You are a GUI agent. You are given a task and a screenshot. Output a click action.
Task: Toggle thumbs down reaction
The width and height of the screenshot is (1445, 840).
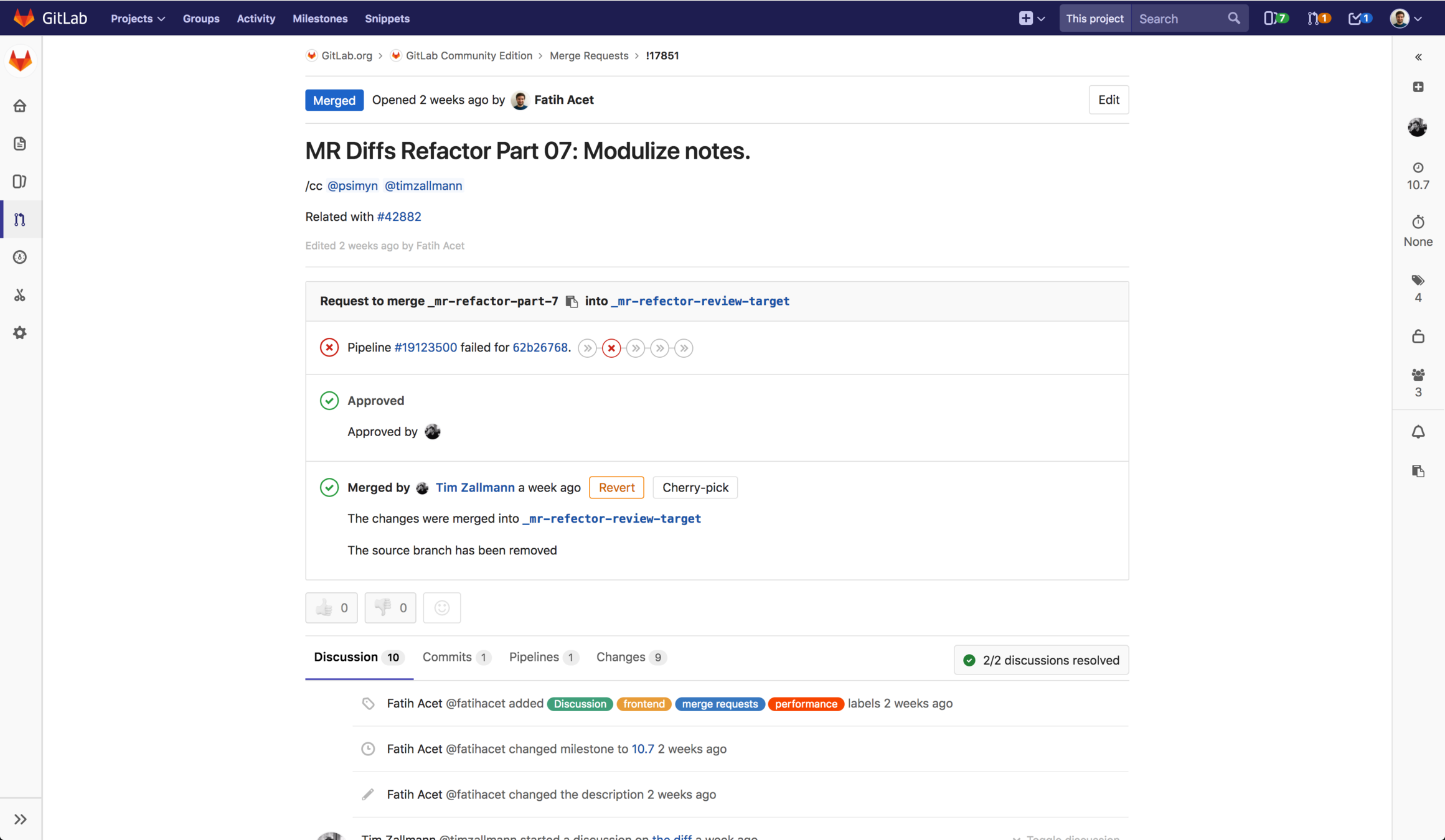(x=390, y=607)
